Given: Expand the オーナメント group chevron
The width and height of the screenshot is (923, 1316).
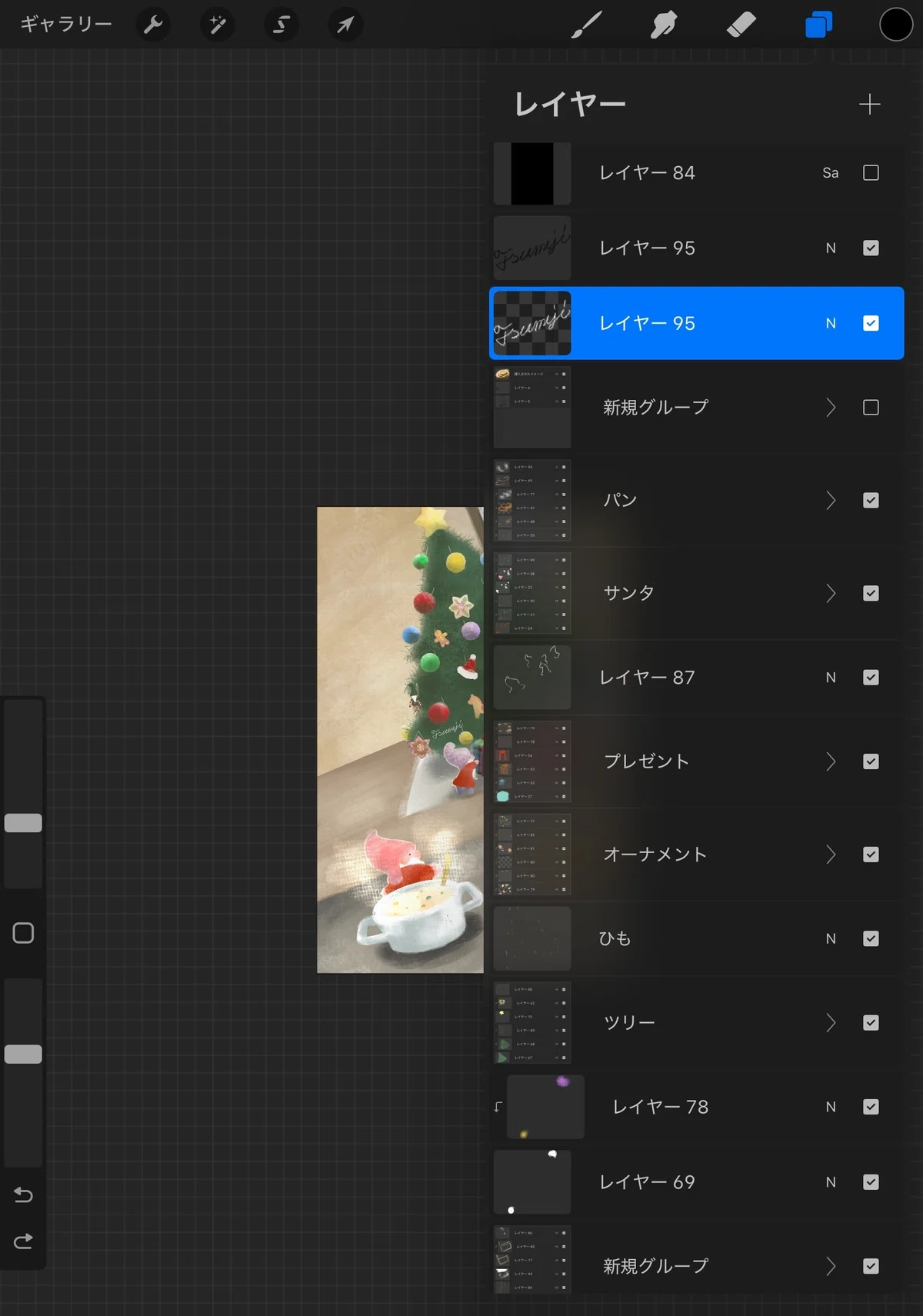Looking at the screenshot, I should tap(831, 855).
